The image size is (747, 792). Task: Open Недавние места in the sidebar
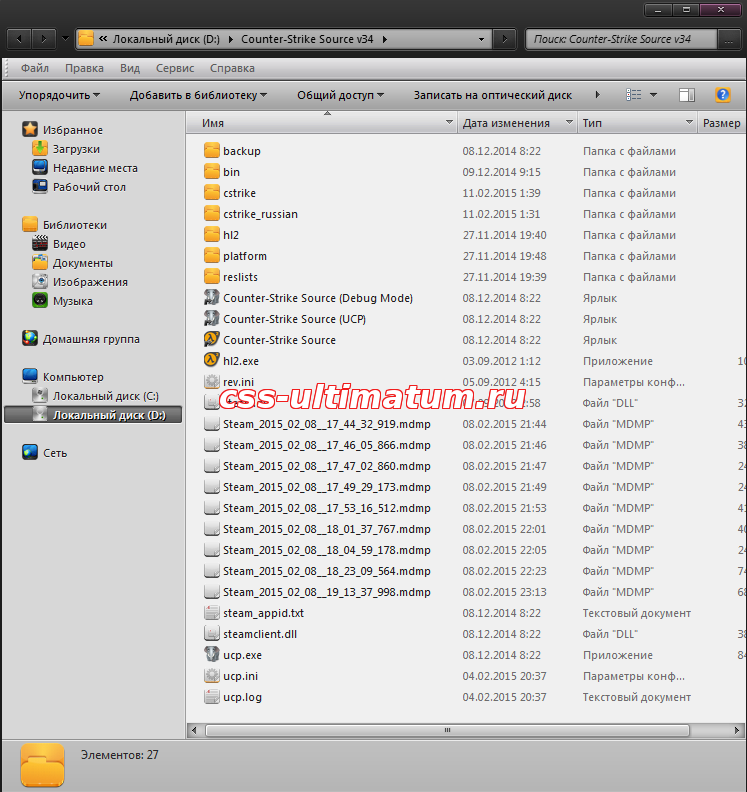[x=95, y=168]
